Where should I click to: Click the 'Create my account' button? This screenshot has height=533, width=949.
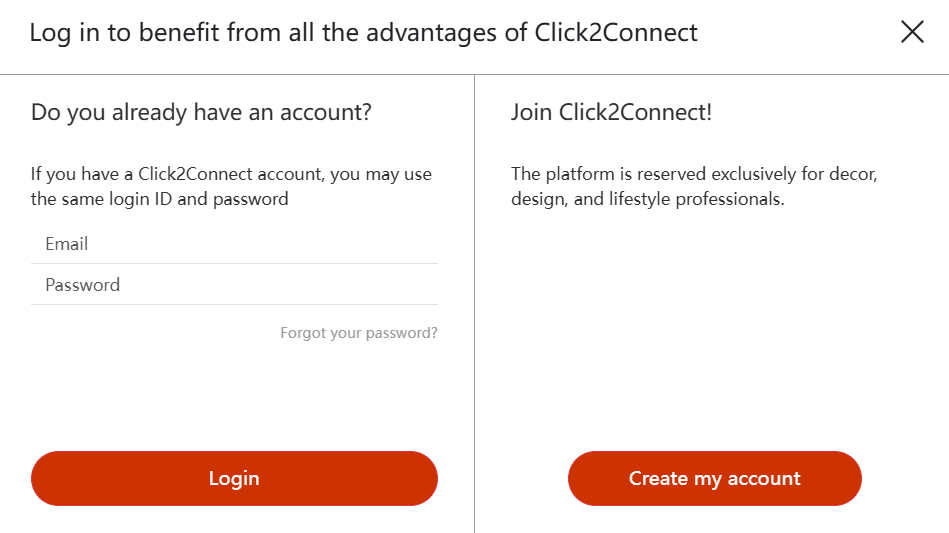(714, 478)
